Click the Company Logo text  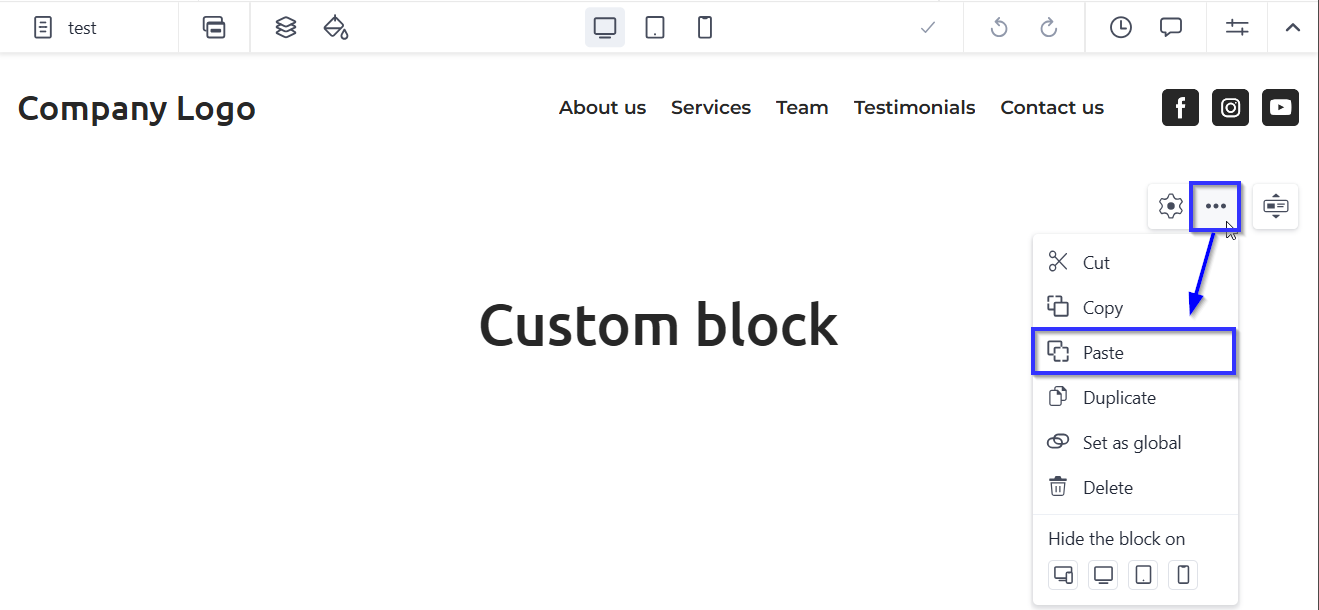pyautogui.click(x=137, y=108)
